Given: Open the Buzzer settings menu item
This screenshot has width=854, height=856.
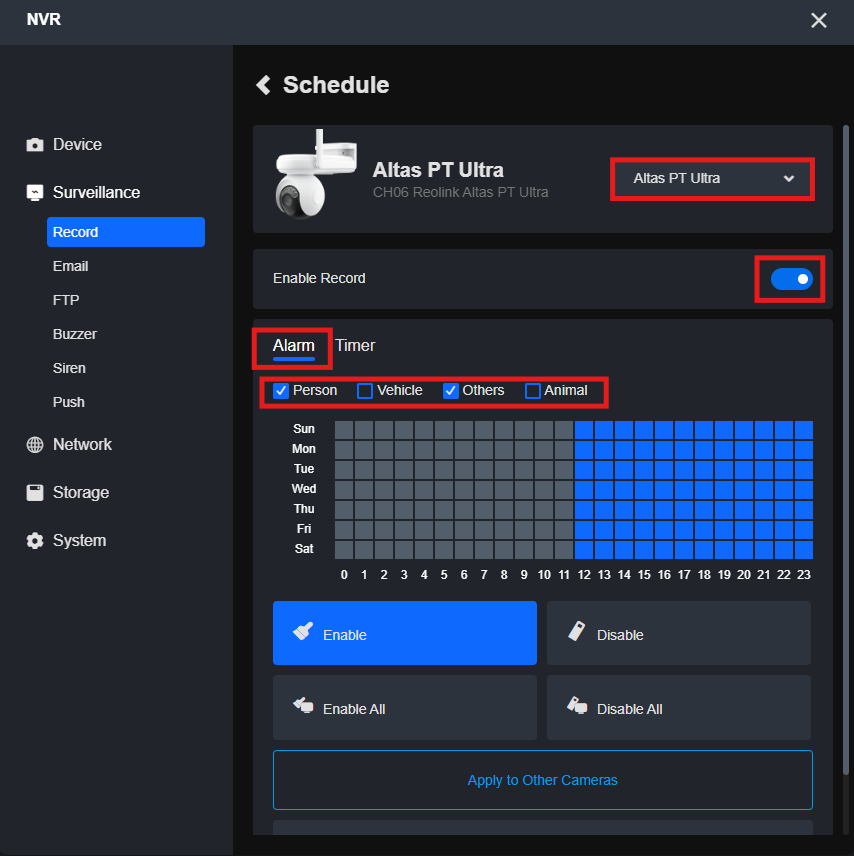Looking at the screenshot, I should tap(75, 334).
